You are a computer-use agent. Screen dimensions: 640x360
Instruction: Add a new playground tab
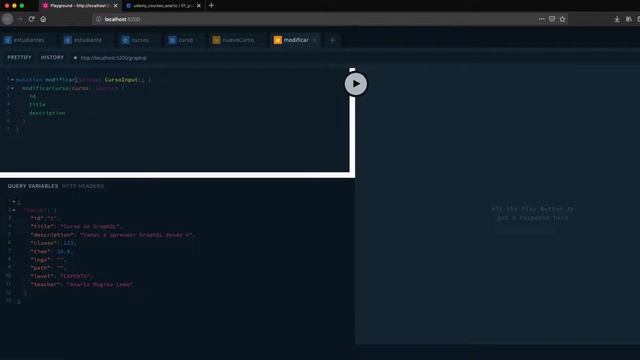tap(332, 40)
